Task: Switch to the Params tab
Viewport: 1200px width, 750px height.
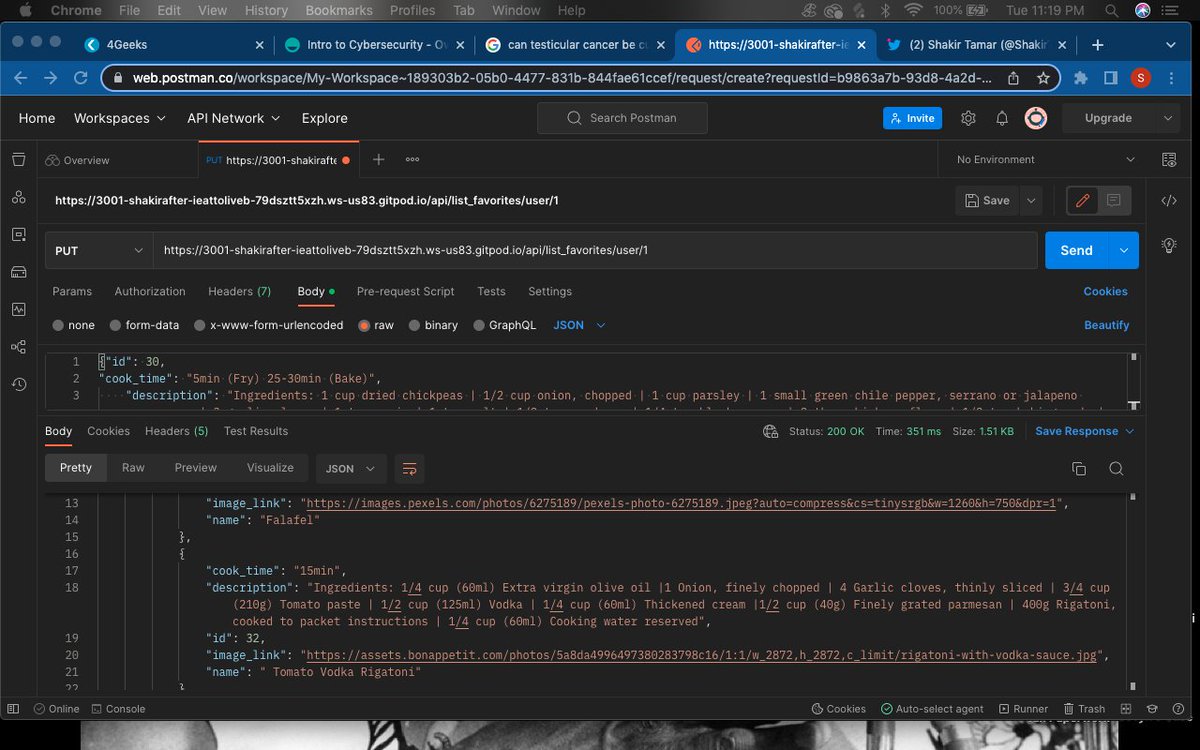Action: [x=72, y=291]
